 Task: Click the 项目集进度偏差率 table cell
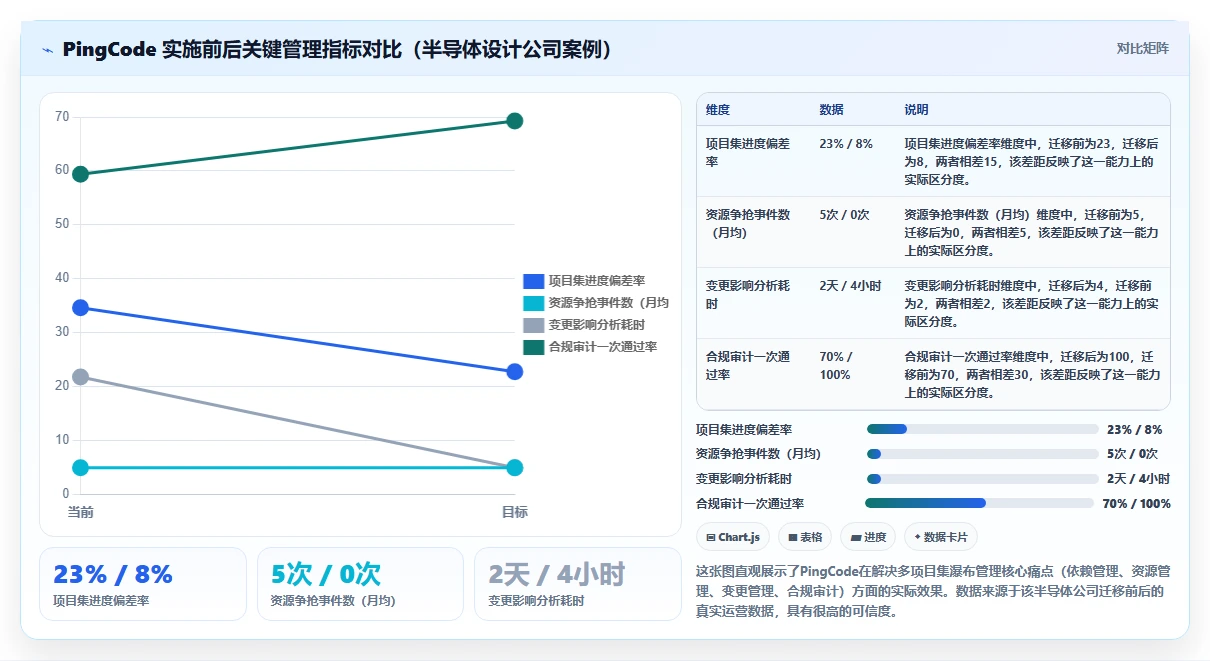752,161
